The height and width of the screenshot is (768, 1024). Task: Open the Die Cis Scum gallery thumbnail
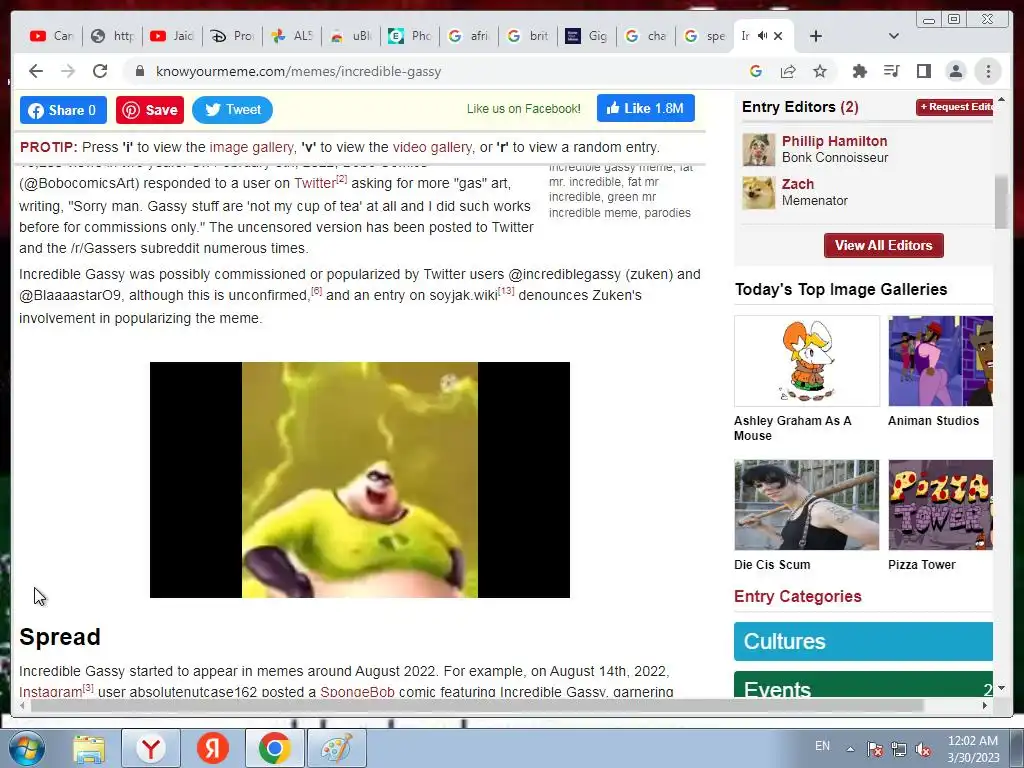click(807, 505)
